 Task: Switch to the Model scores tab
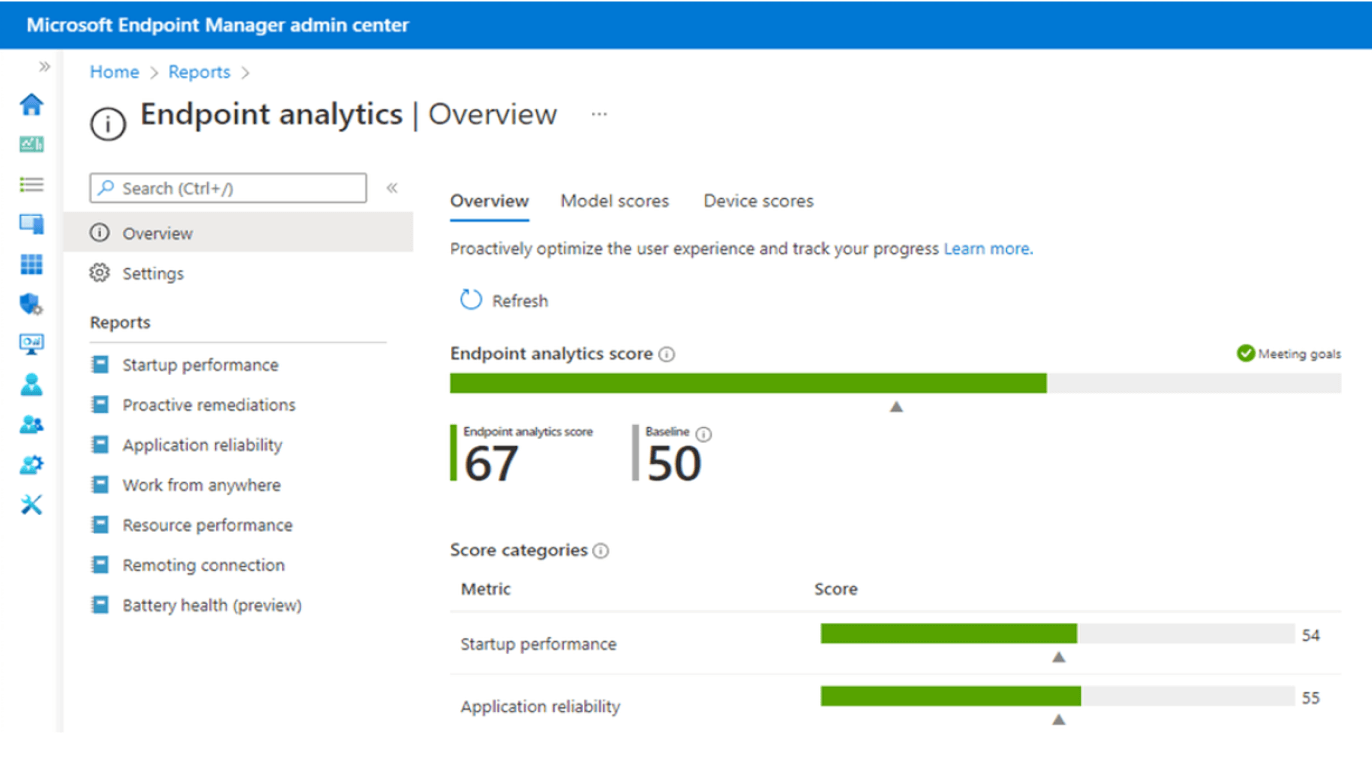point(614,201)
